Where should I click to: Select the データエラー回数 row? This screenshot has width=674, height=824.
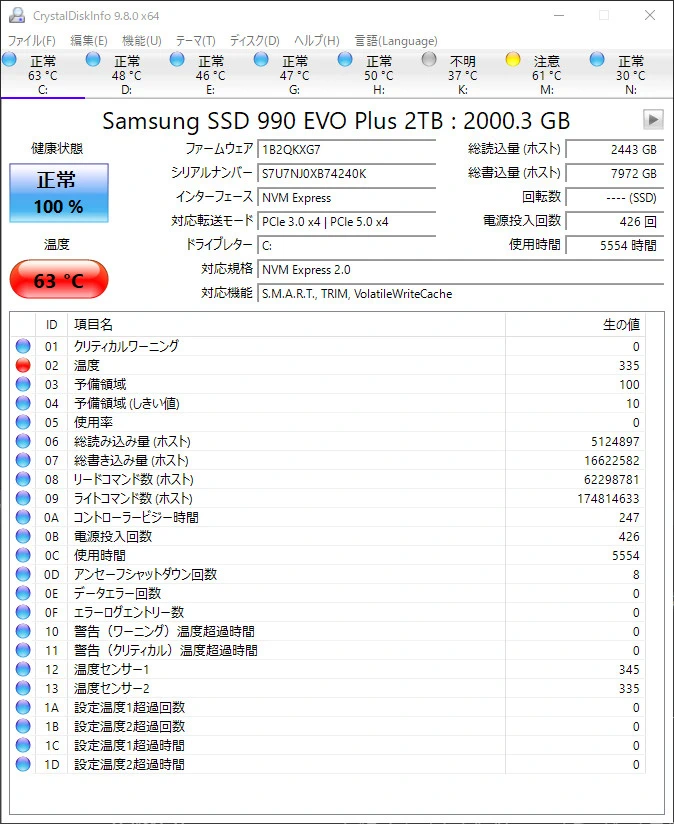click(328, 593)
